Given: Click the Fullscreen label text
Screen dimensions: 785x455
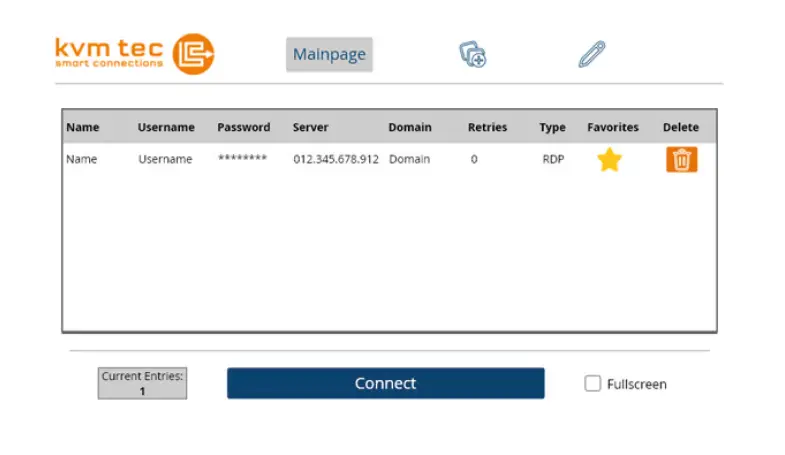Looking at the screenshot, I should (637, 384).
